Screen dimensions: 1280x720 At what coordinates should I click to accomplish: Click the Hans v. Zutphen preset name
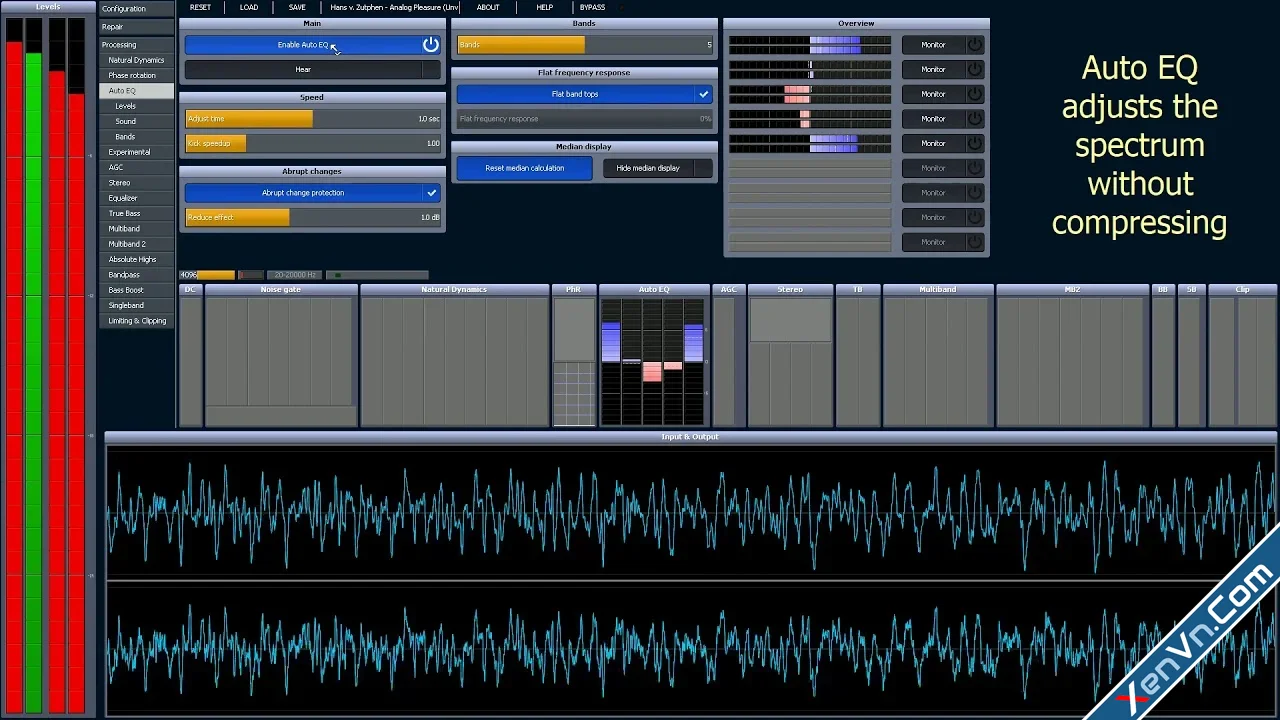click(x=394, y=7)
